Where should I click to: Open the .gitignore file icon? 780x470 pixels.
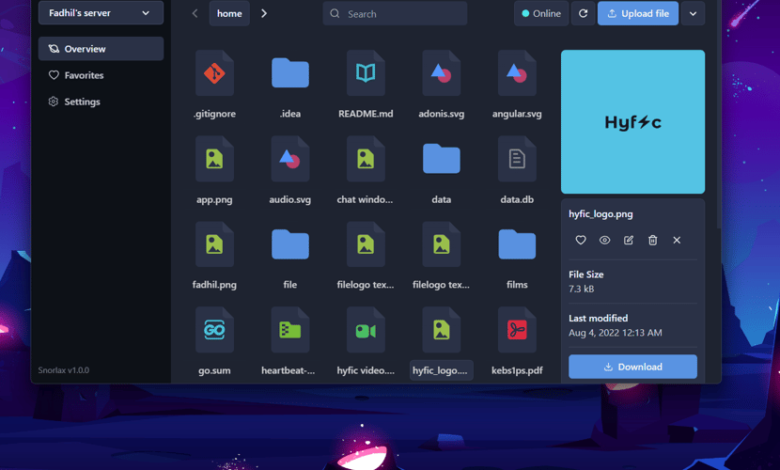214,73
